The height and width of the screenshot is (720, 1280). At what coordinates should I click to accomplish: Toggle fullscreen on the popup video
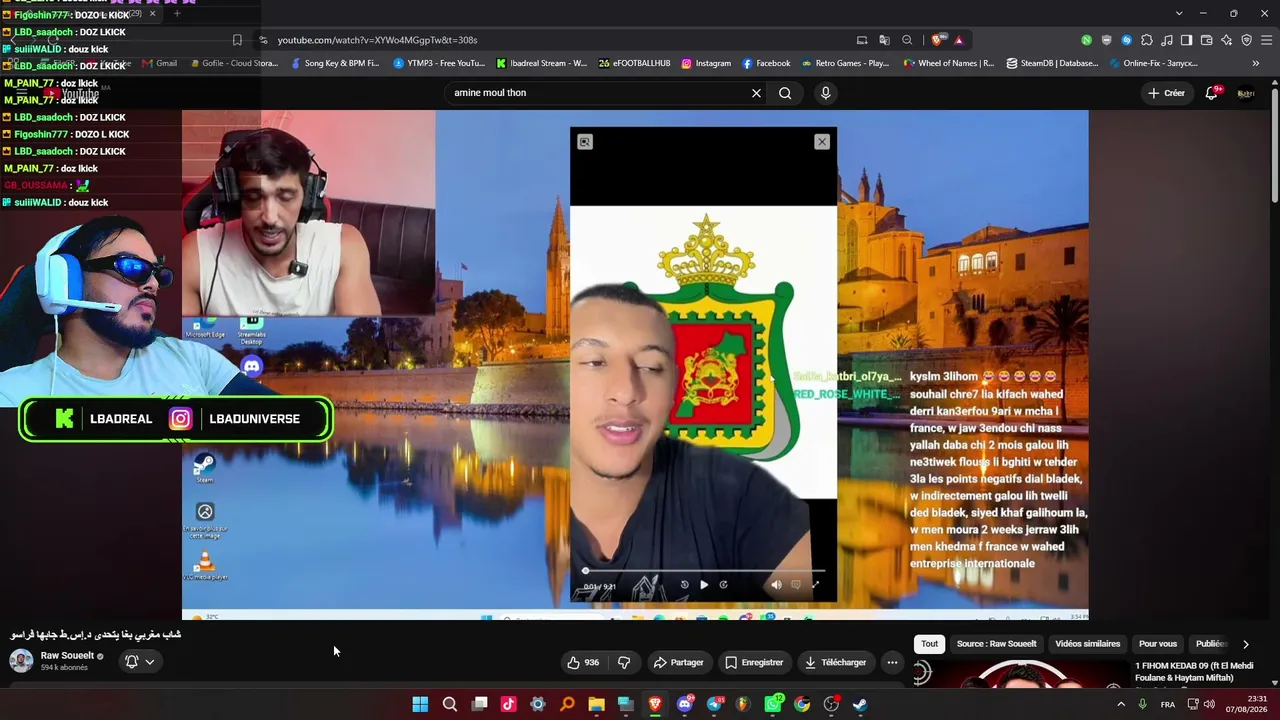815,585
